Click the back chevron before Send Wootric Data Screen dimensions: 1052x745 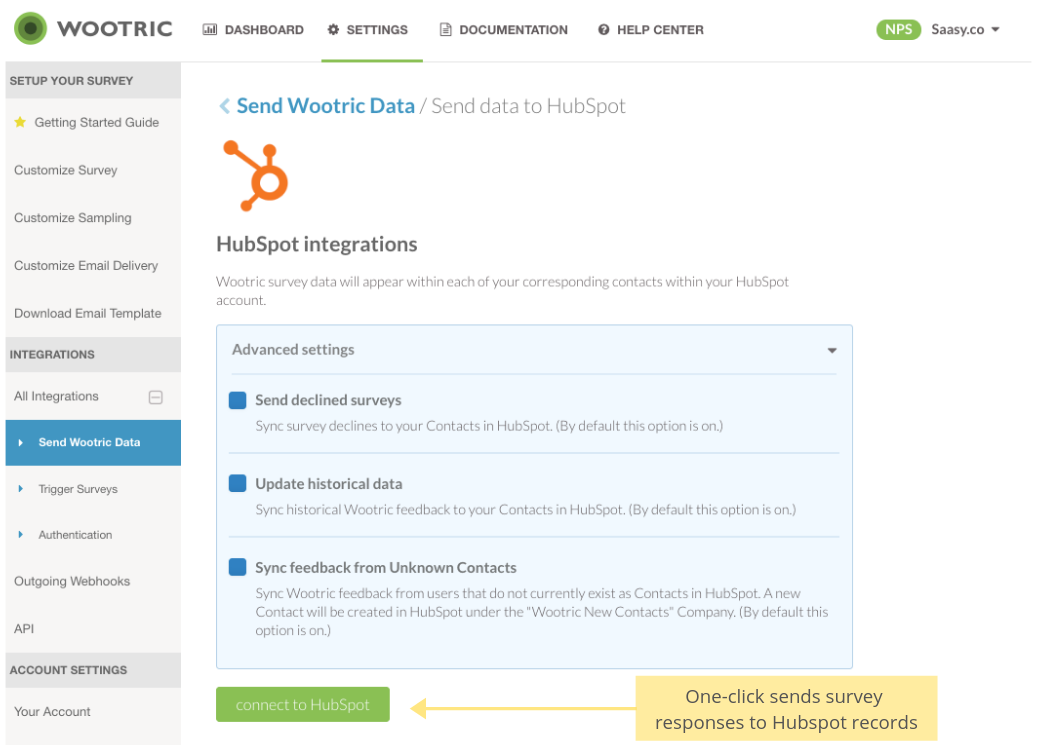click(x=224, y=106)
